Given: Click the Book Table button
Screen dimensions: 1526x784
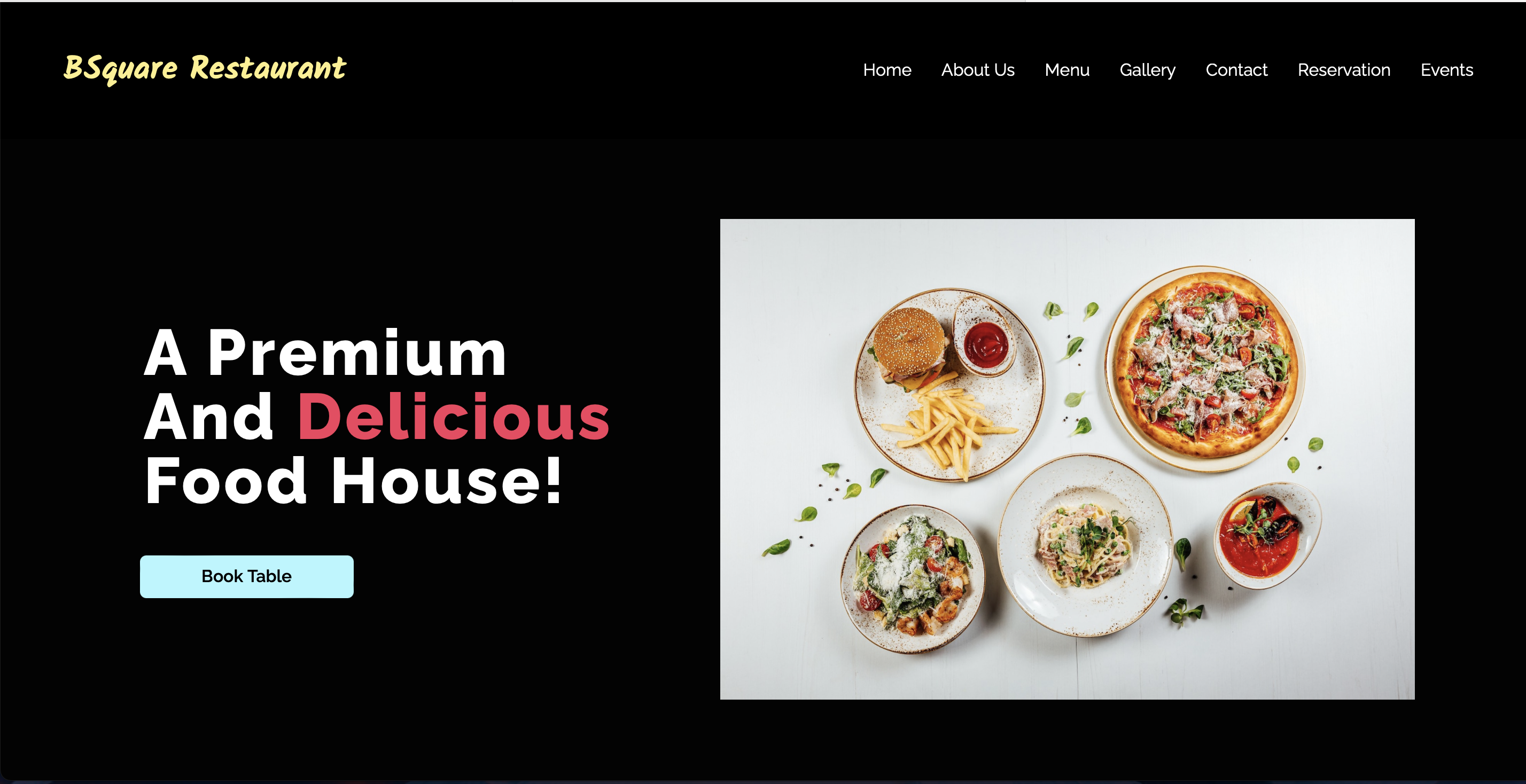Looking at the screenshot, I should point(246,576).
